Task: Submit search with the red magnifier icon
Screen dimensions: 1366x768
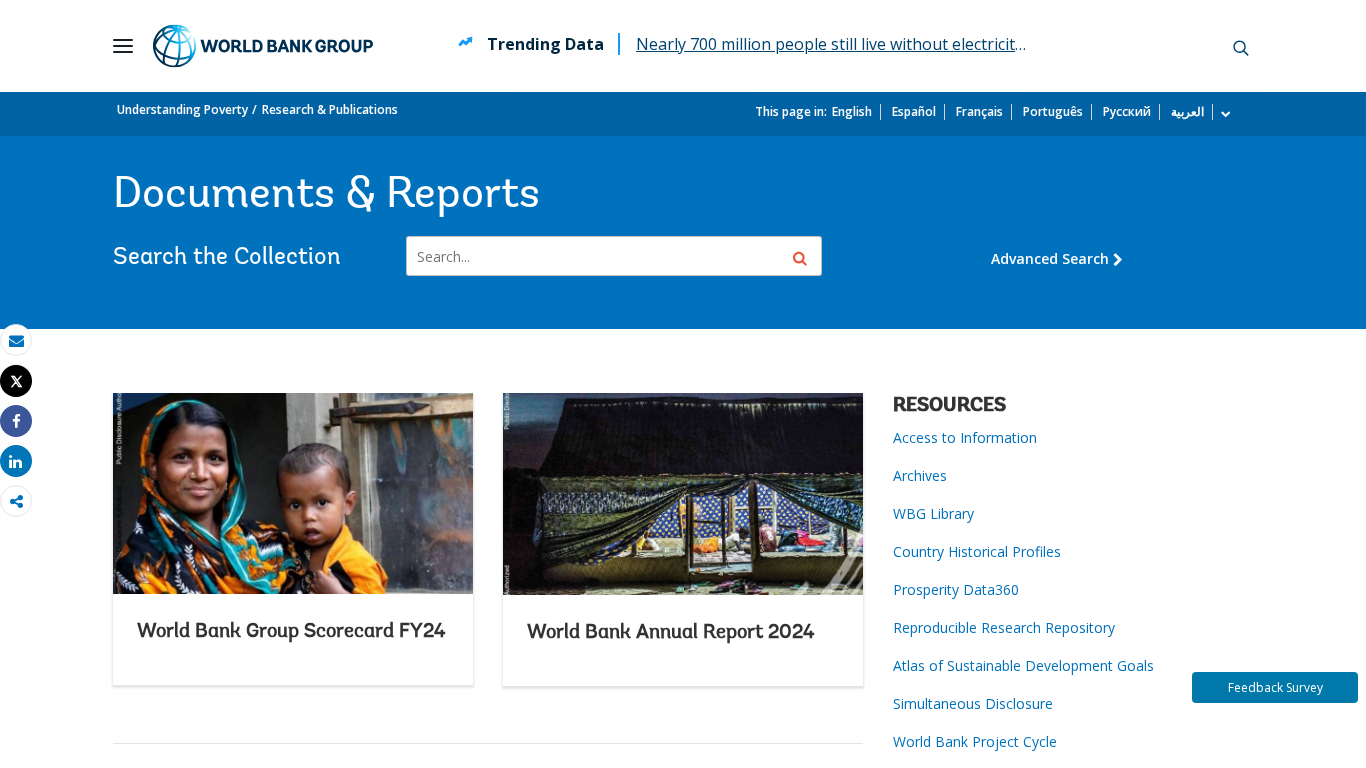Action: click(x=799, y=258)
